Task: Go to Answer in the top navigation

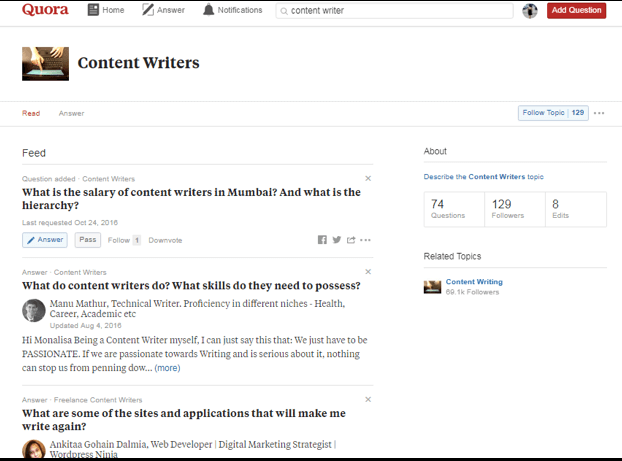Action: click(x=163, y=11)
